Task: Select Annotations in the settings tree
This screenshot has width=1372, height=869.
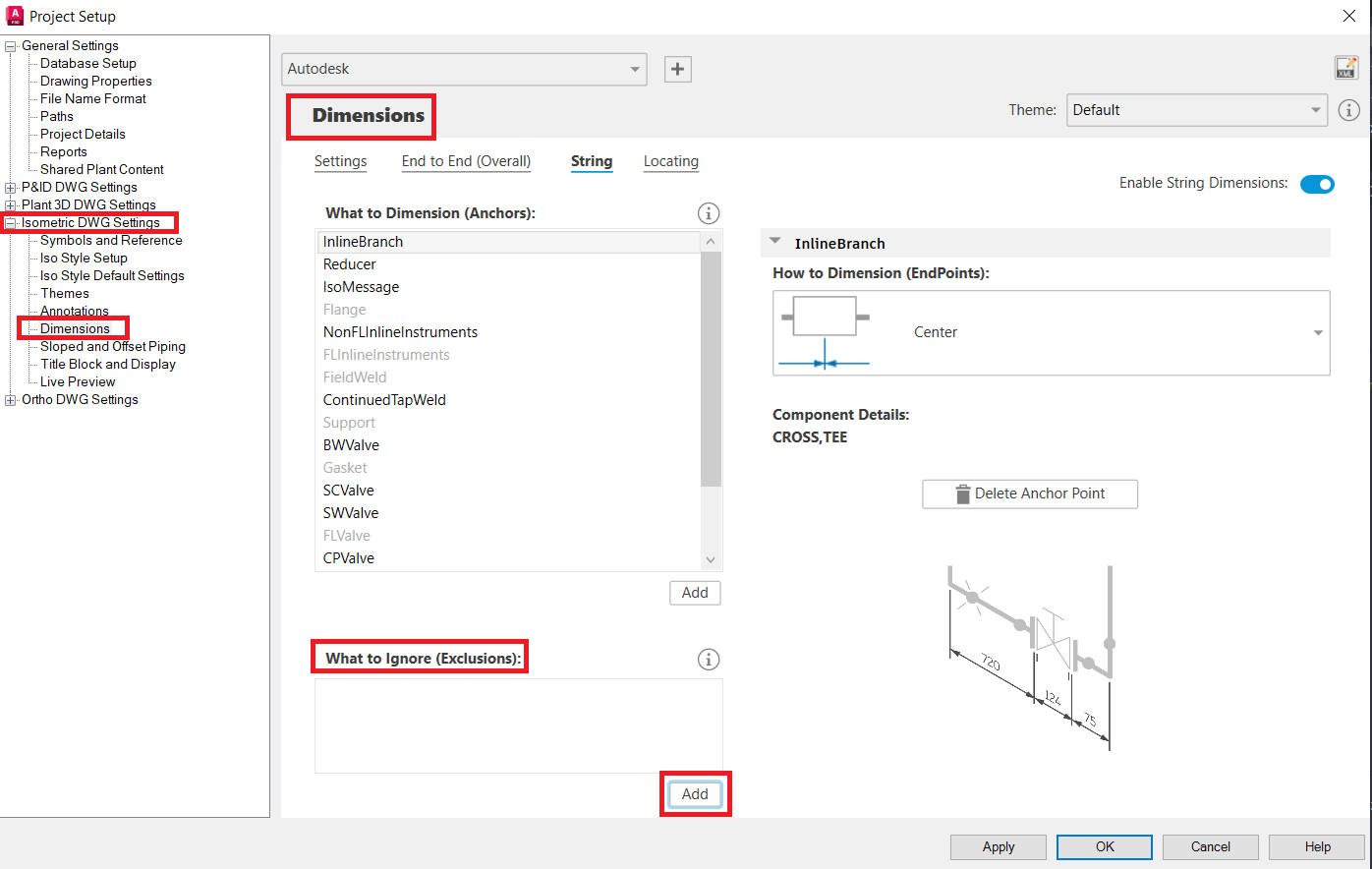Action: point(75,311)
